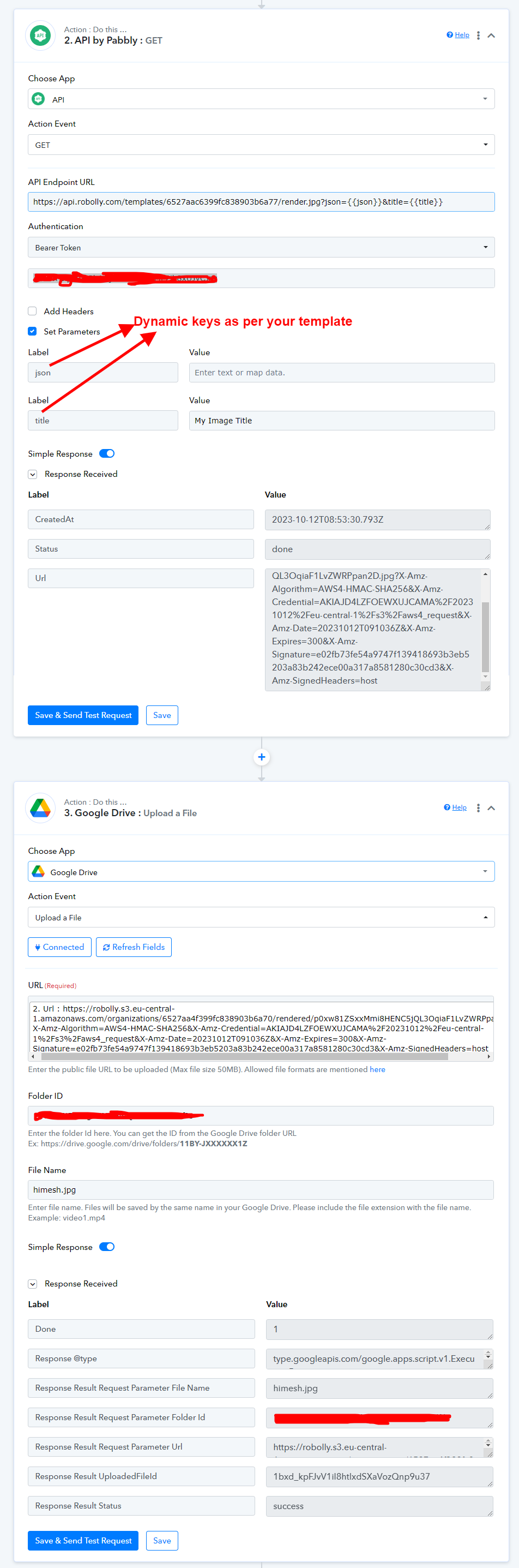Click the Url response label field
This screenshot has height=1568, width=519.
(x=141, y=578)
